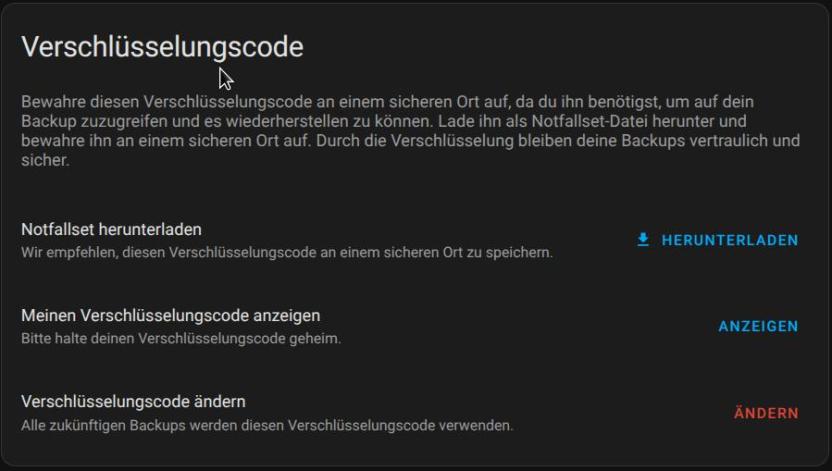
Task: Click the 'Bitte halte deinen Verschlüsselungscode geheim' hint
Action: coord(181,338)
